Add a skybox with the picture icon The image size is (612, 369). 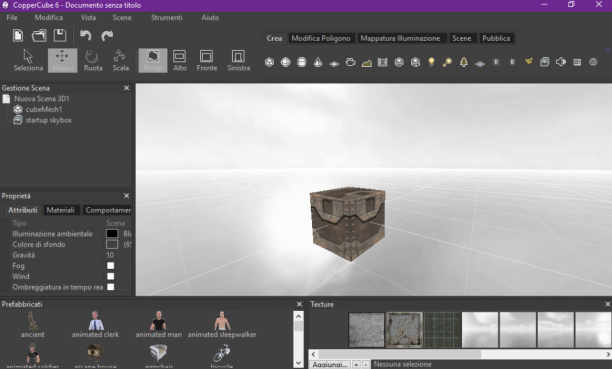pyautogui.click(x=544, y=62)
